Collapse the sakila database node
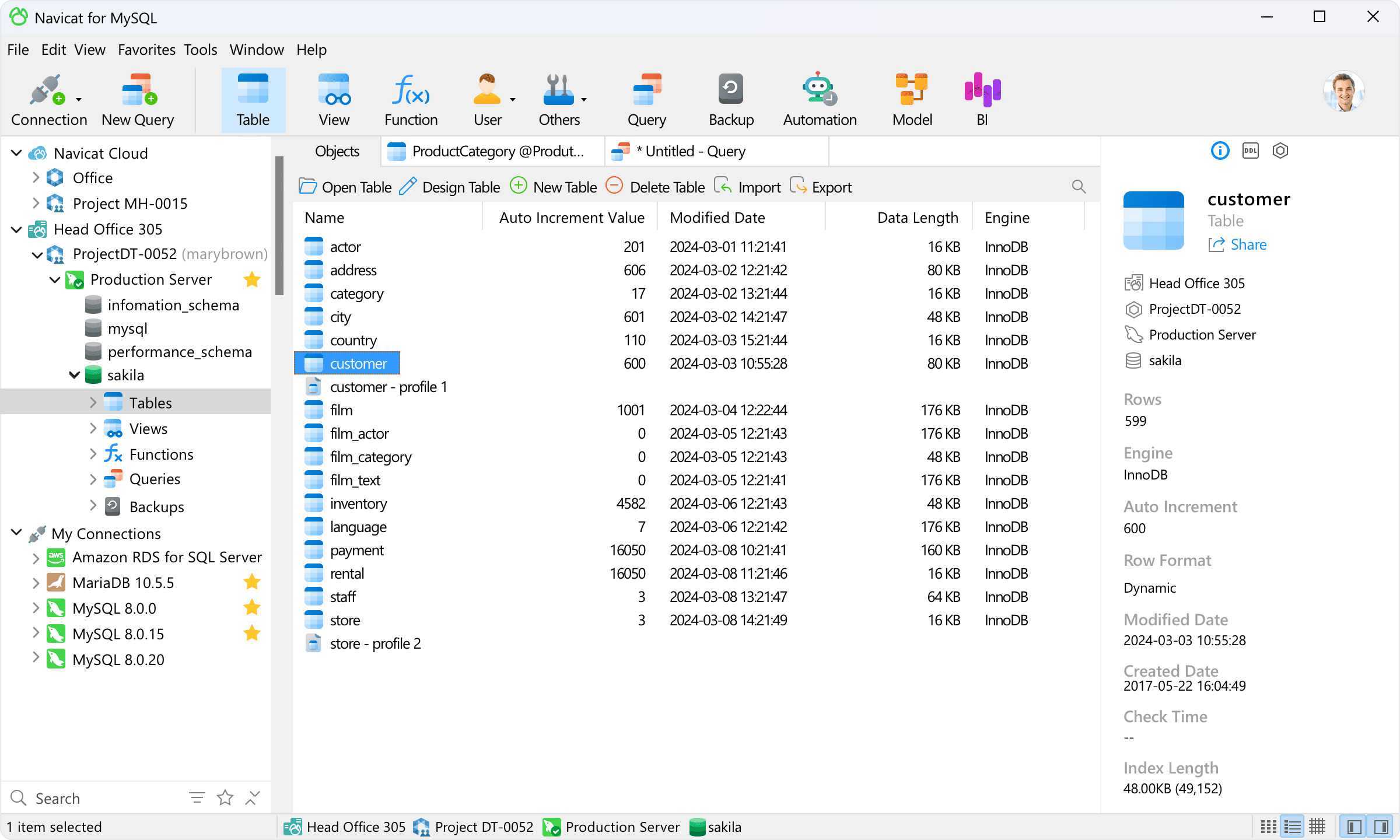1400x840 pixels. [x=75, y=375]
